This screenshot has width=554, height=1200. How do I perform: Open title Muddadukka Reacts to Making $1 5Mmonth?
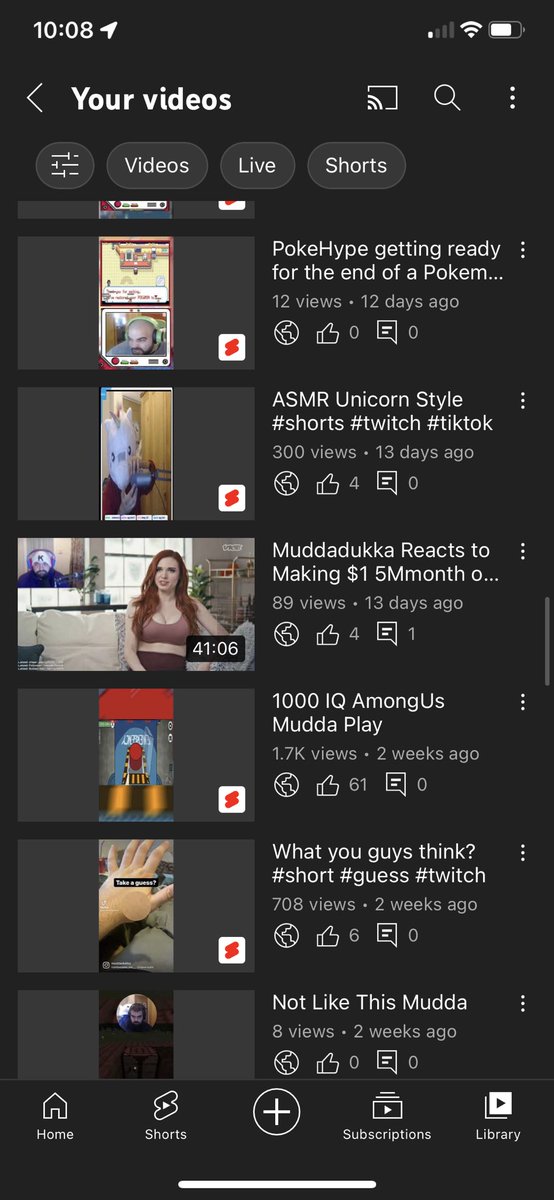click(x=386, y=562)
